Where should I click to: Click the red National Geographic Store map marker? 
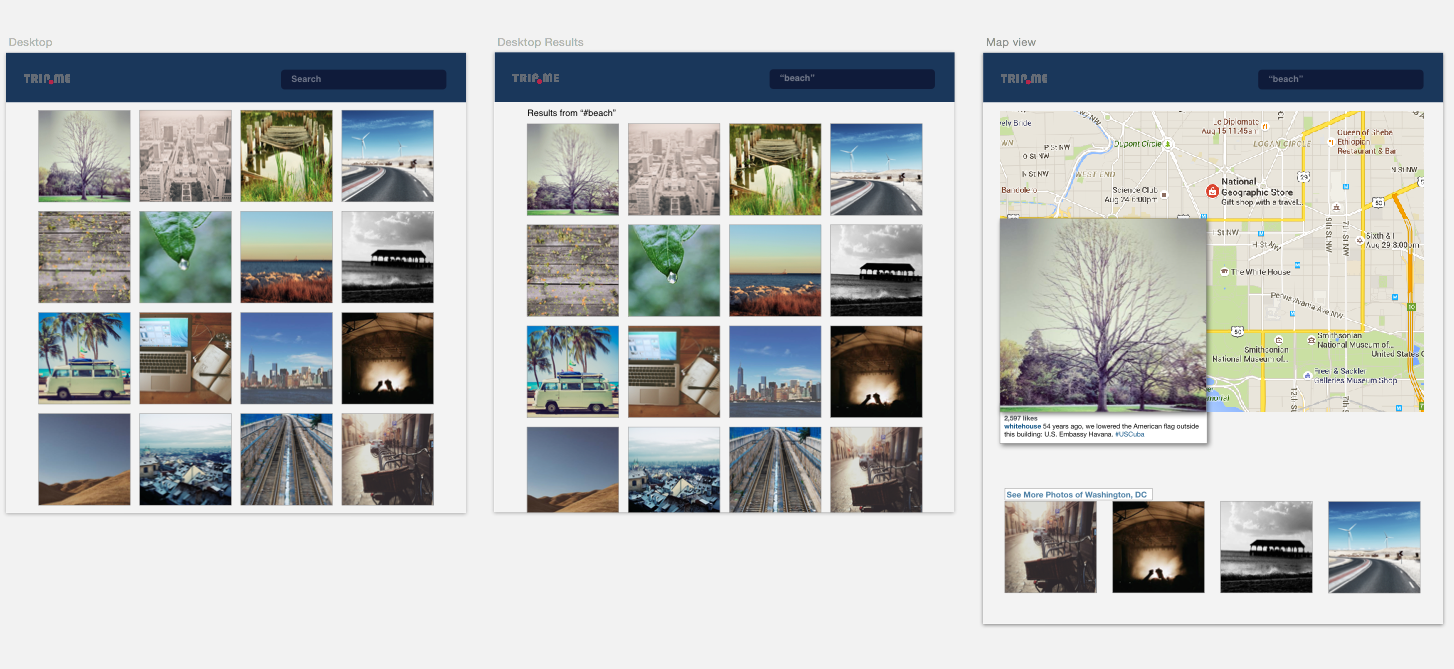[1212, 191]
